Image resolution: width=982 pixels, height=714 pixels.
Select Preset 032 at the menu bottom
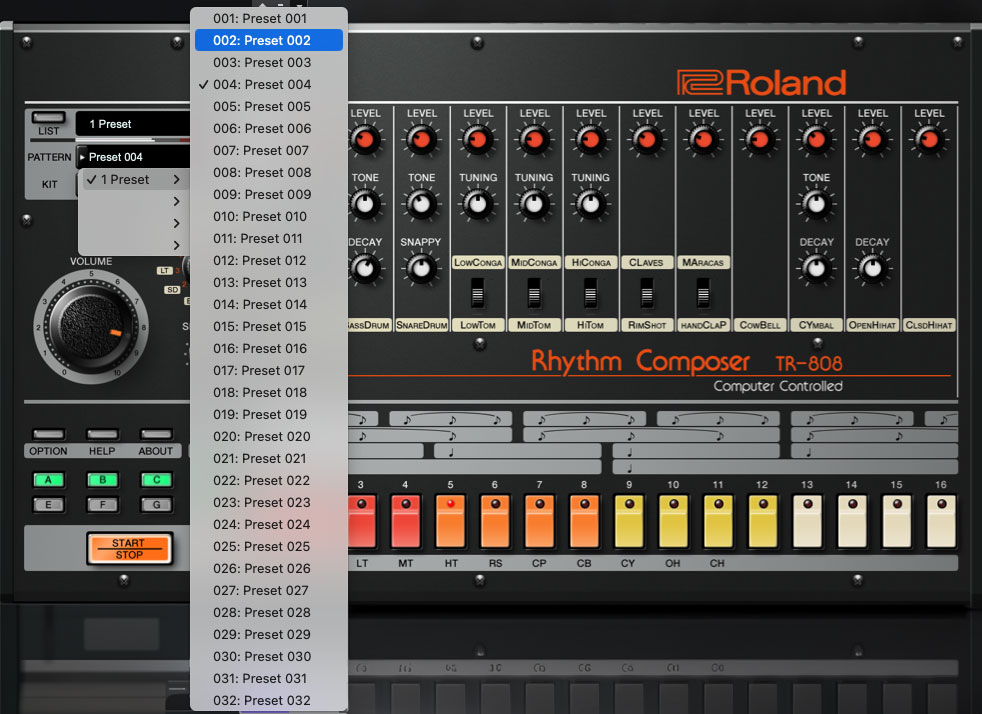269,700
